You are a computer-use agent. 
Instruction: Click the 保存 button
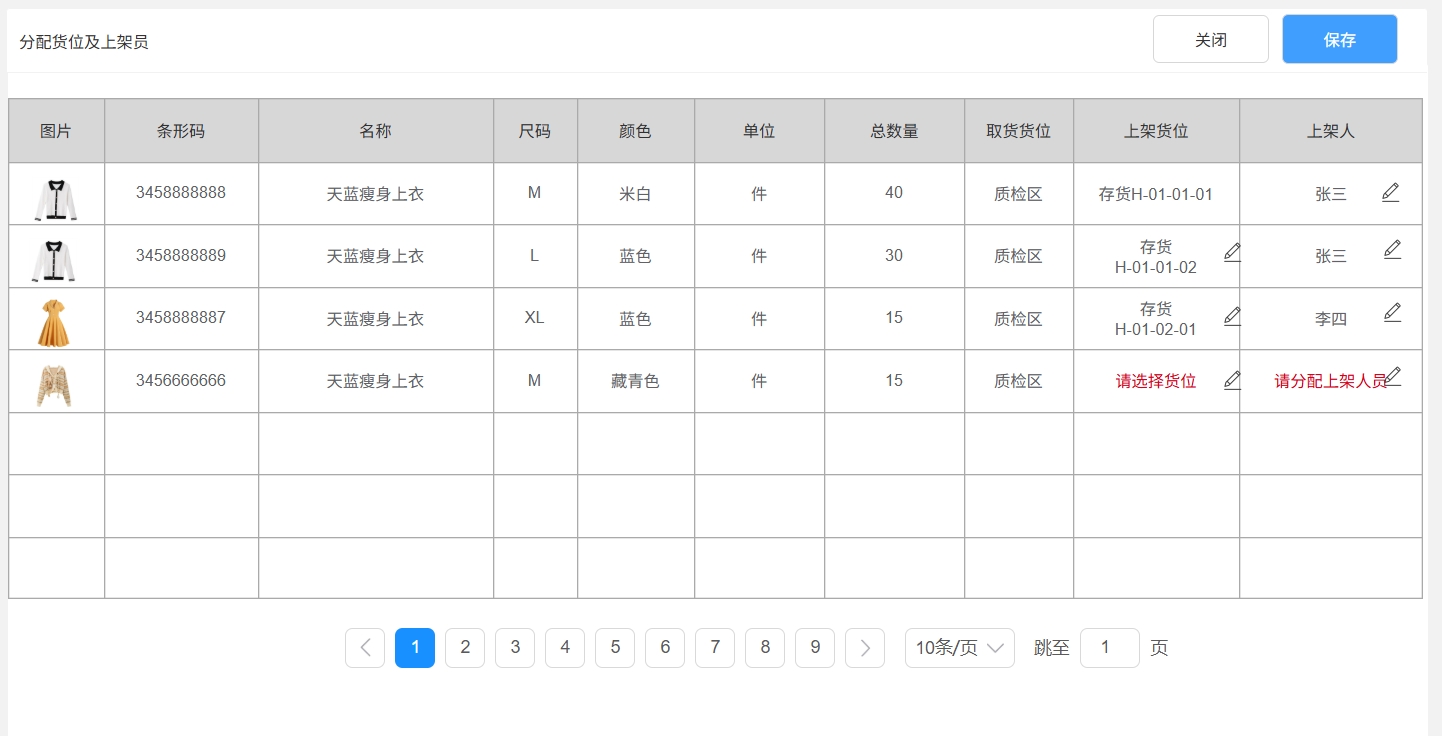[x=1340, y=39]
